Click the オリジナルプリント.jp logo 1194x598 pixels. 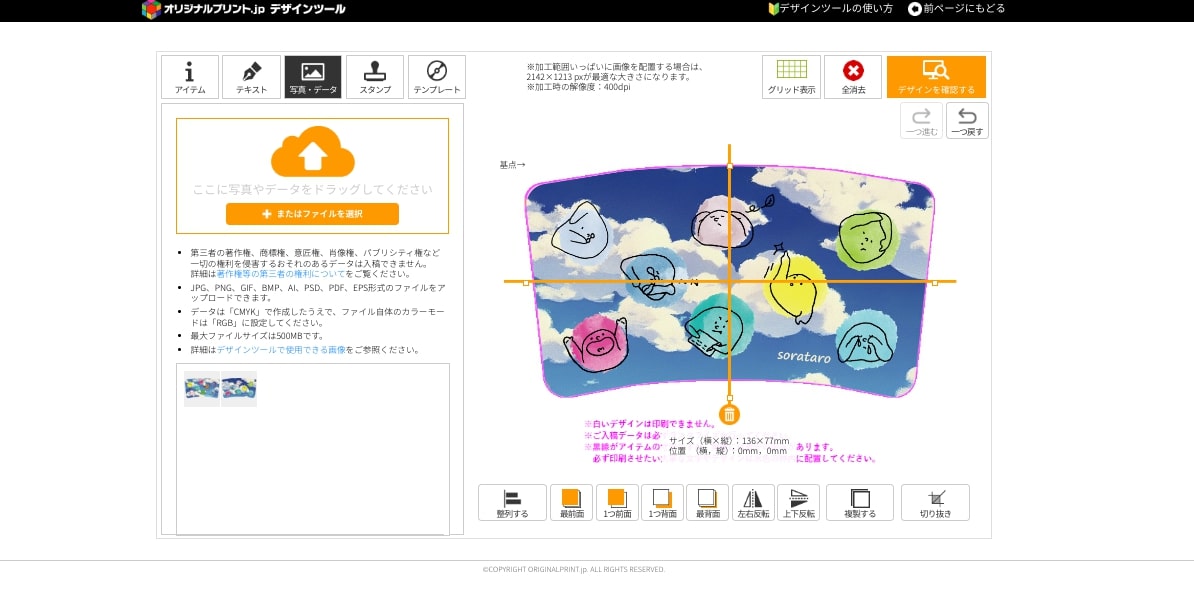[244, 9]
